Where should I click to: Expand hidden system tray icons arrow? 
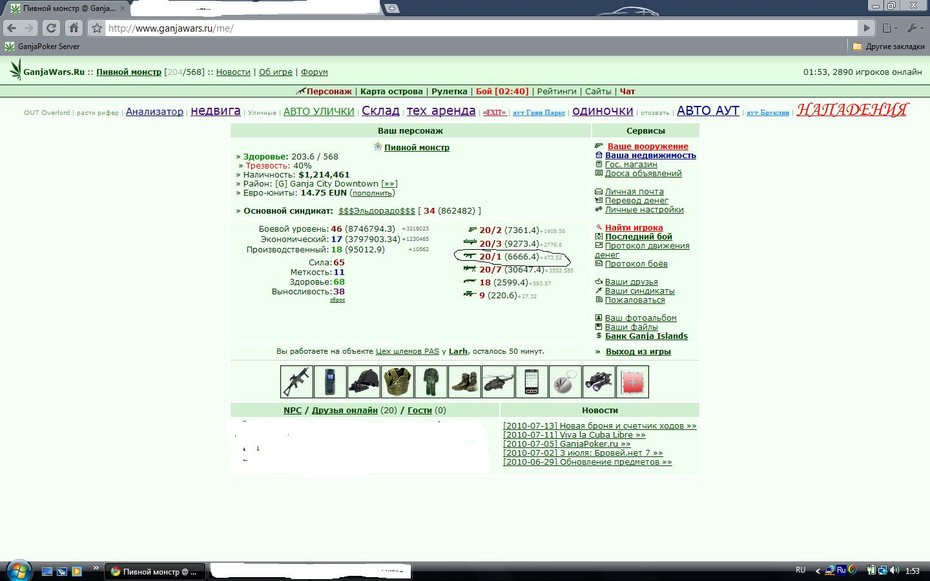[x=818, y=571]
